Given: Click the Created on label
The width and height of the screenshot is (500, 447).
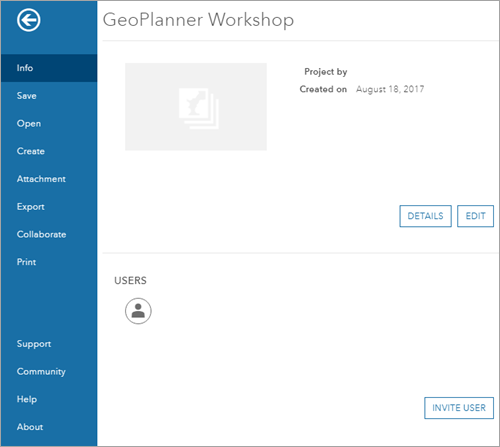Looking at the screenshot, I should (x=323, y=89).
